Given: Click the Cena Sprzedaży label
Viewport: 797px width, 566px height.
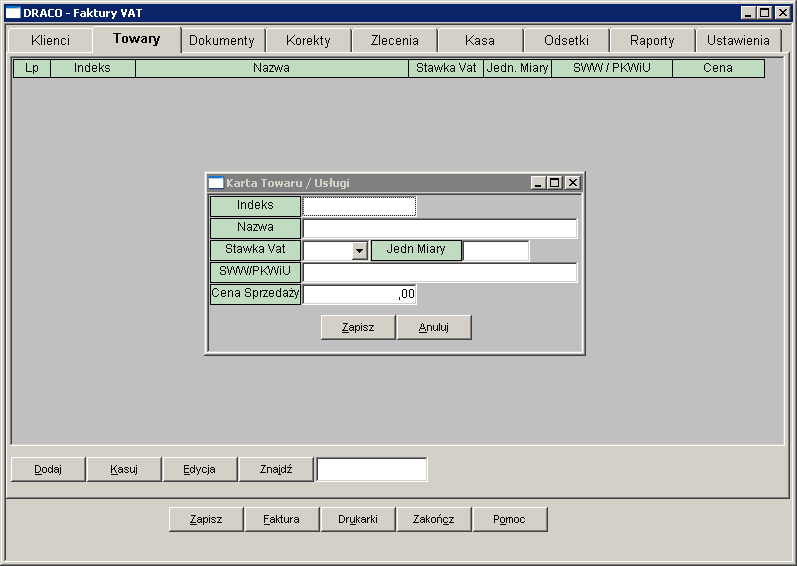Looking at the screenshot, I should click(255, 294).
